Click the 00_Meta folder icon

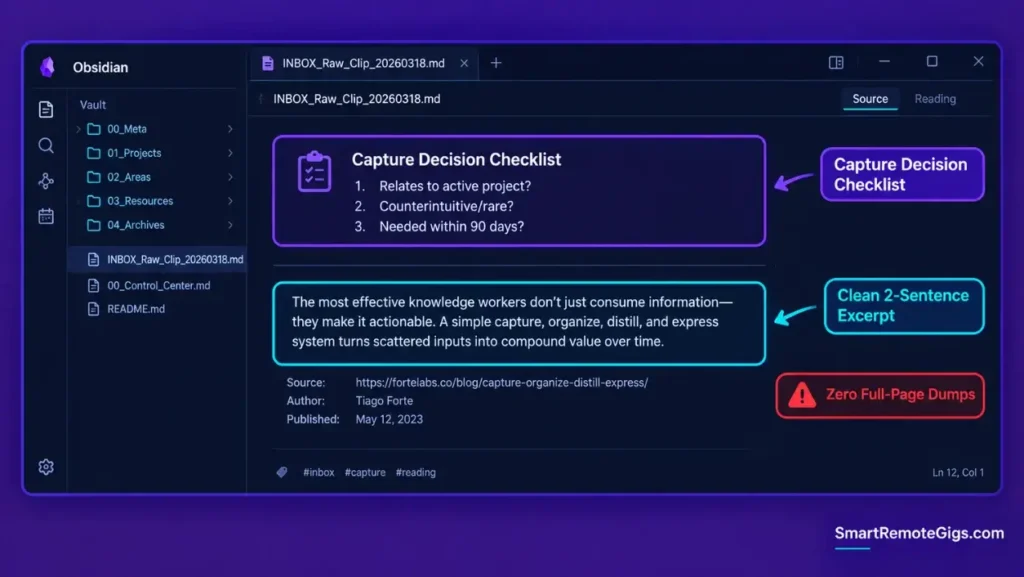(x=94, y=129)
